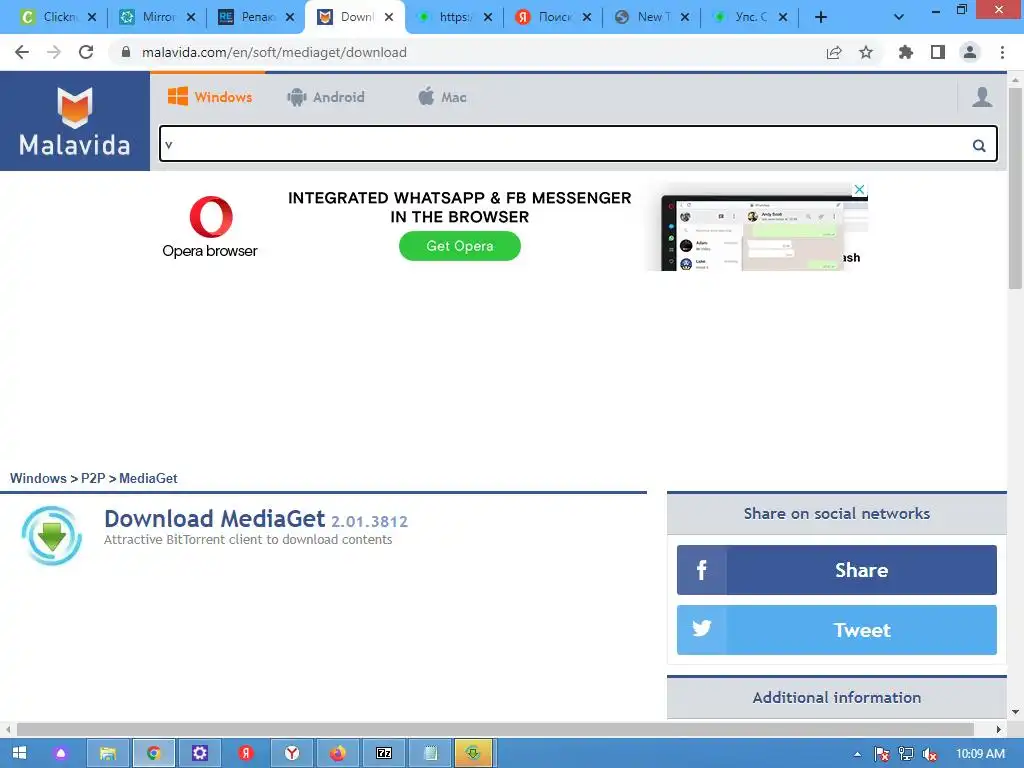This screenshot has height=768, width=1024.
Task: Go forward in browser history
Action: 54,52
